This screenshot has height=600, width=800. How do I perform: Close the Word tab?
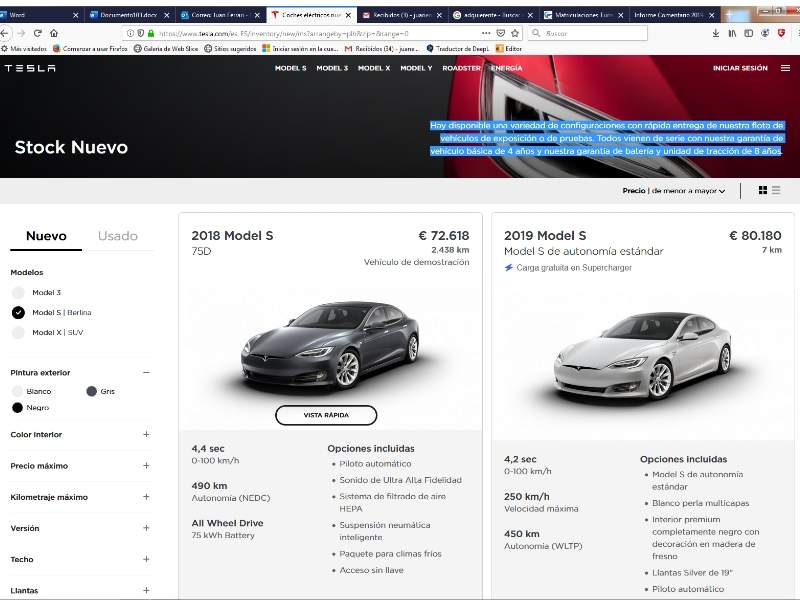[x=76, y=15]
